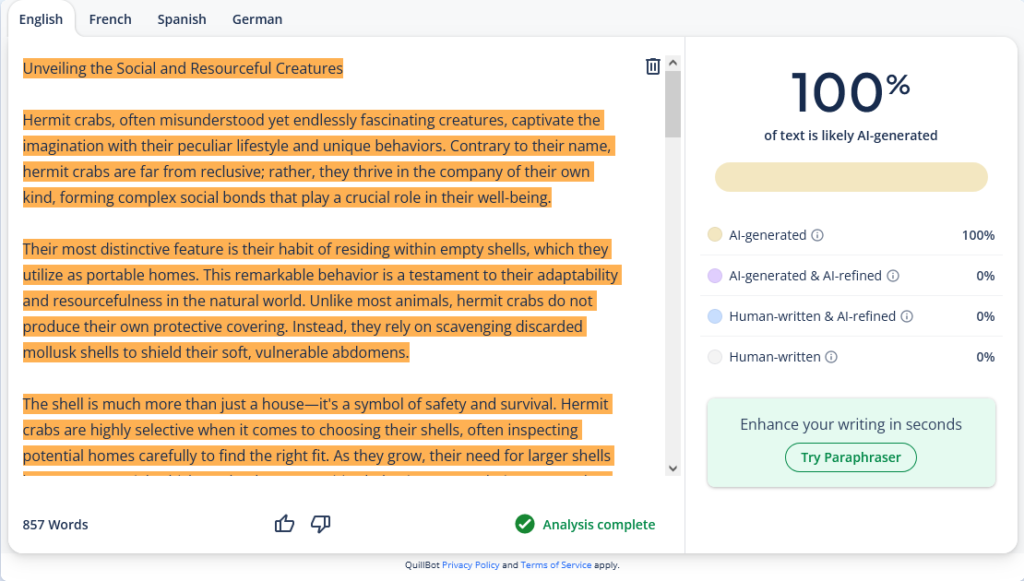
Task: Click the scrollbar up arrow
Action: [x=672, y=63]
